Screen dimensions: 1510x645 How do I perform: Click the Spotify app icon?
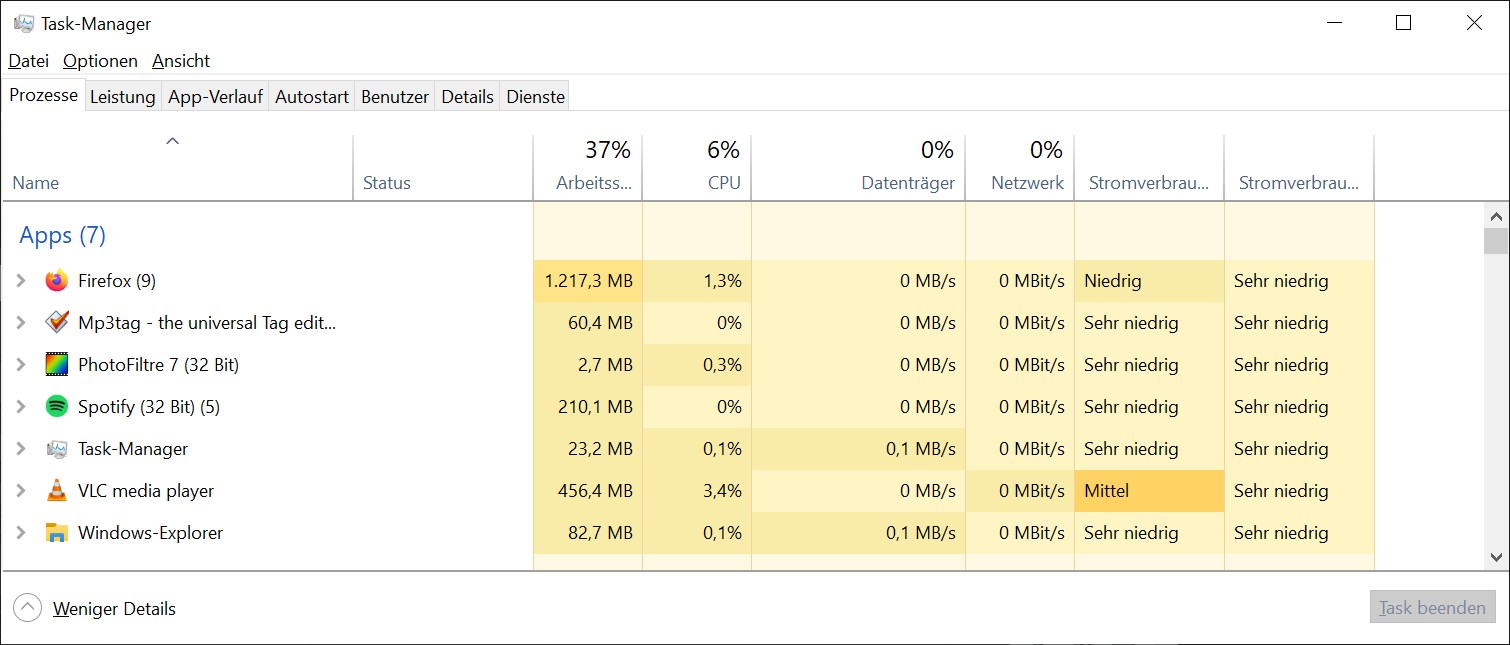(x=57, y=407)
